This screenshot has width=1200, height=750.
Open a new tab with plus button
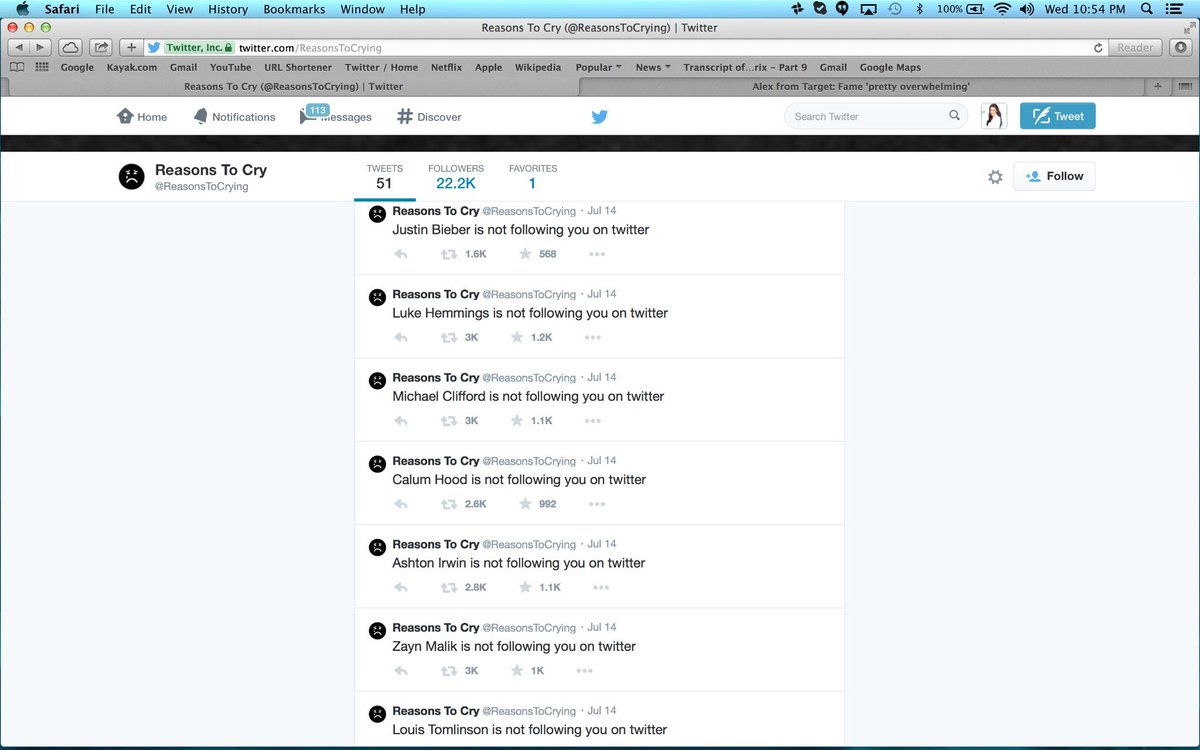[x=1158, y=86]
